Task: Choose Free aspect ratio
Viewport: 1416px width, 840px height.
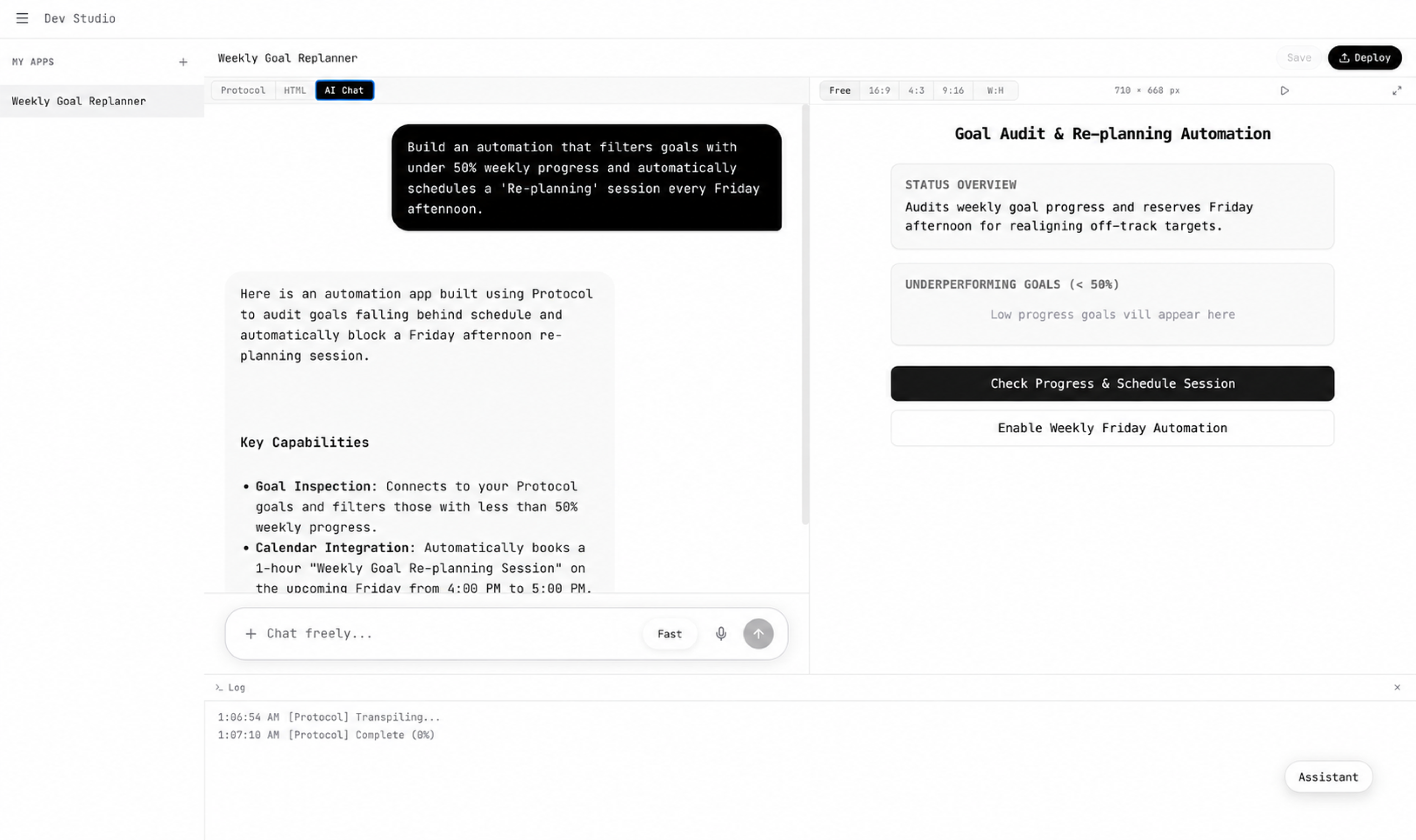Action: tap(840, 90)
